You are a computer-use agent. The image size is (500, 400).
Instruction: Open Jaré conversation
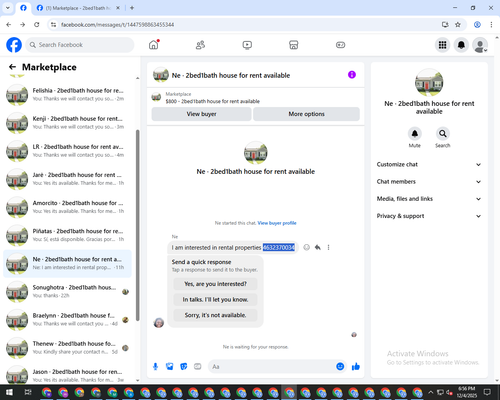click(67, 179)
